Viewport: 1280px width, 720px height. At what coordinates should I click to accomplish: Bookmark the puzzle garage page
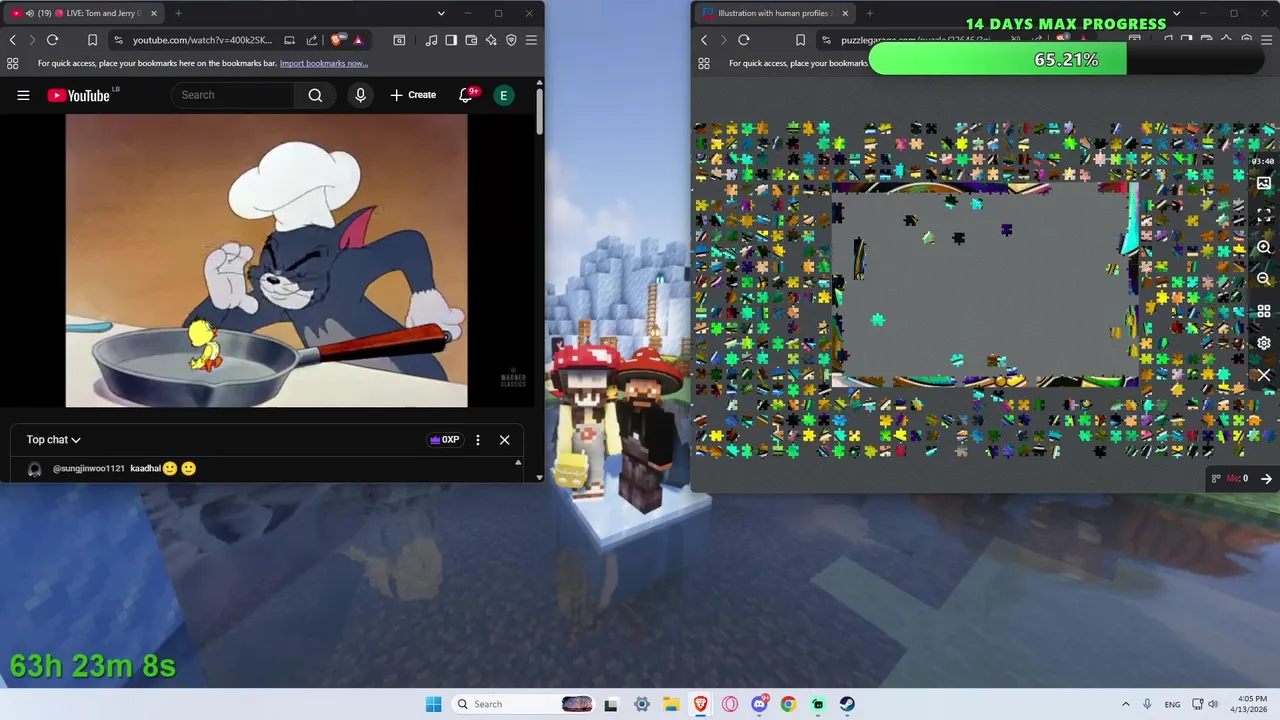tap(800, 40)
